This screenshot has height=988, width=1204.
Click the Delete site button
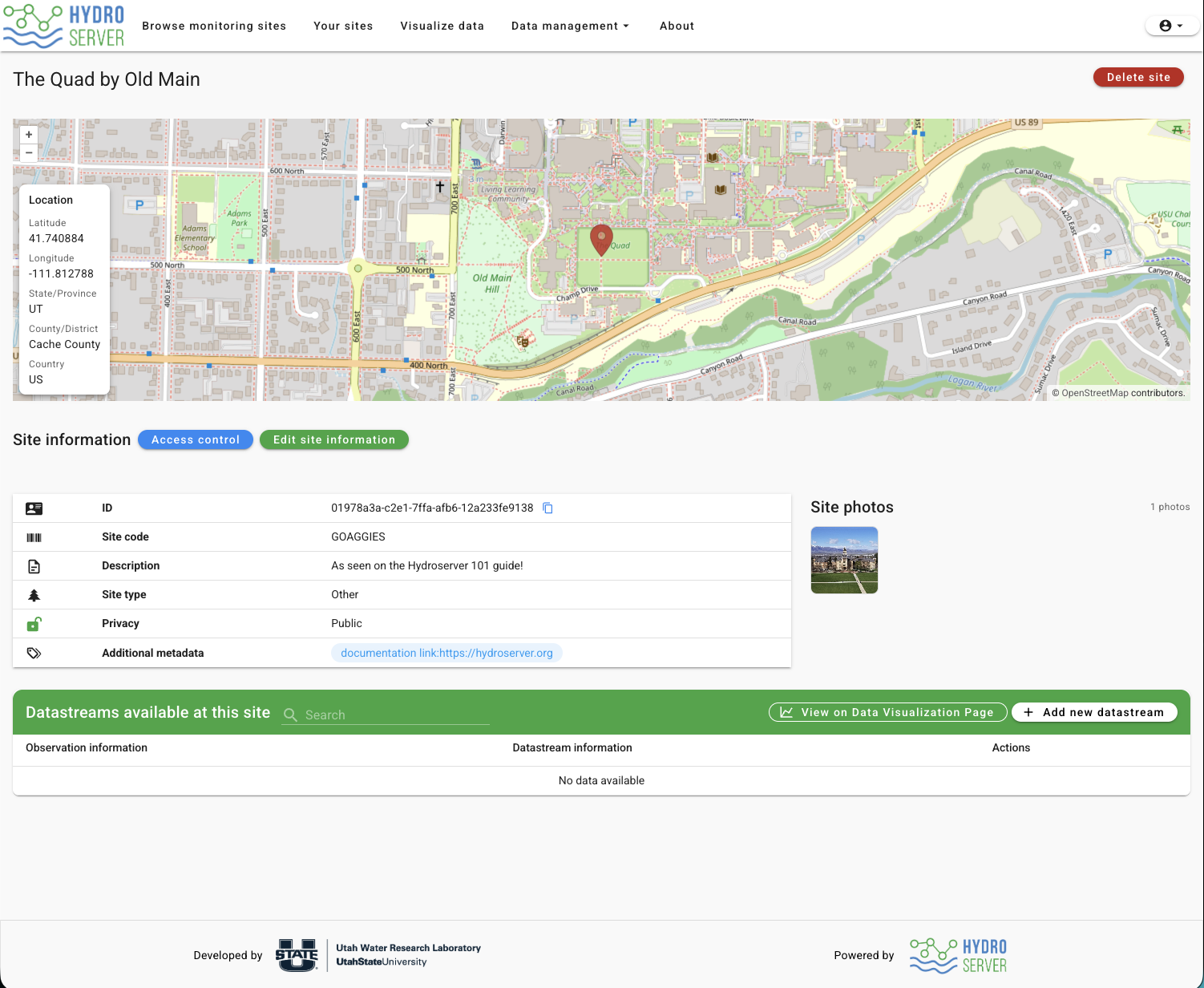pos(1138,77)
